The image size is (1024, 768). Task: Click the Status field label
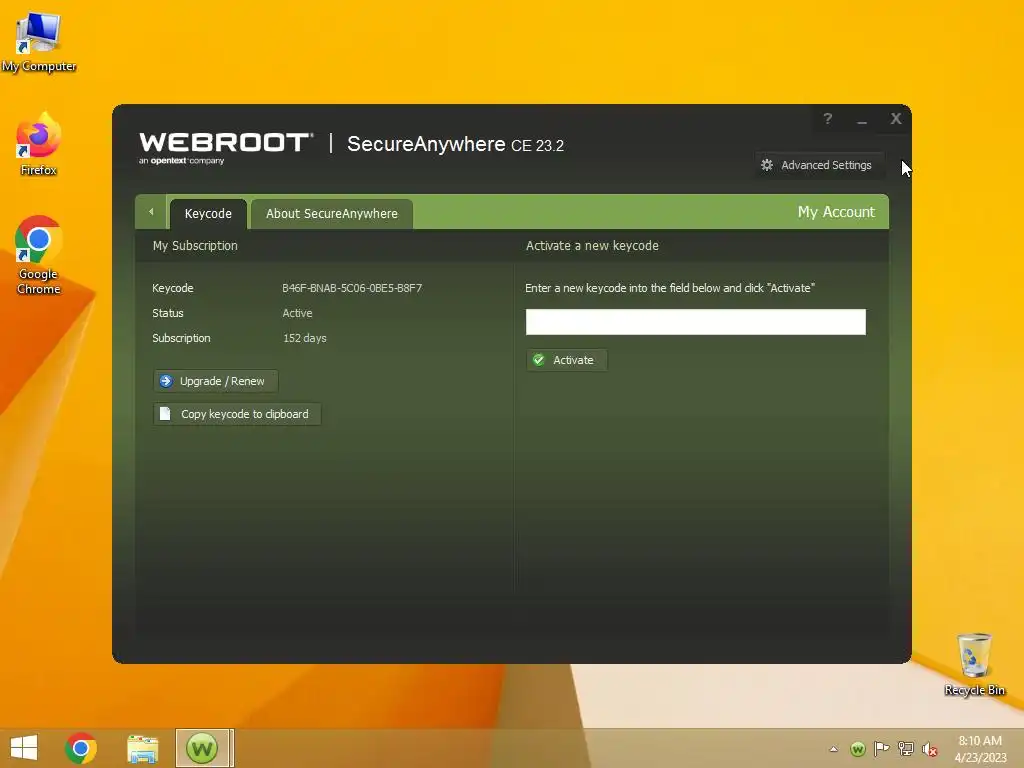click(x=168, y=313)
